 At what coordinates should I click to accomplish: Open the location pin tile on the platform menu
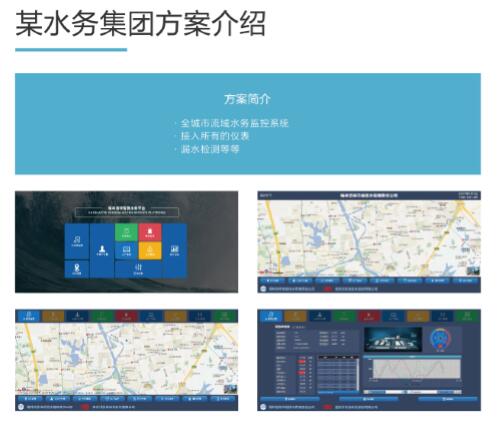tap(77, 269)
